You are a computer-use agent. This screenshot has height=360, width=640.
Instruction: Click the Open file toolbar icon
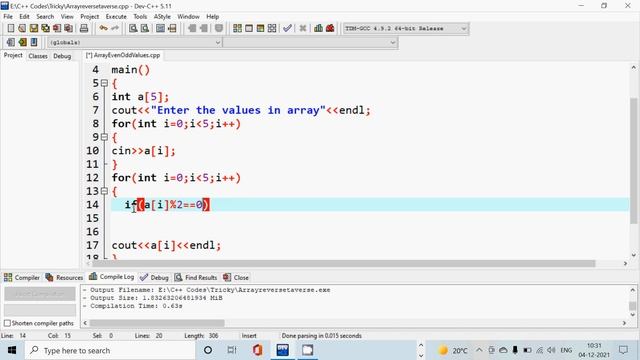tap(22, 28)
